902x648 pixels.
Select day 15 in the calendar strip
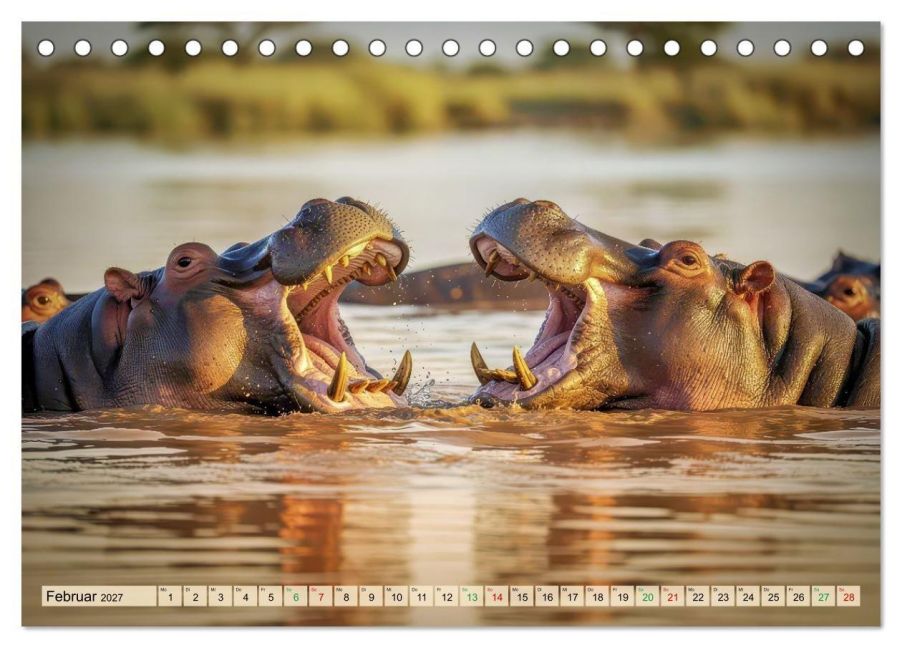[x=522, y=596]
